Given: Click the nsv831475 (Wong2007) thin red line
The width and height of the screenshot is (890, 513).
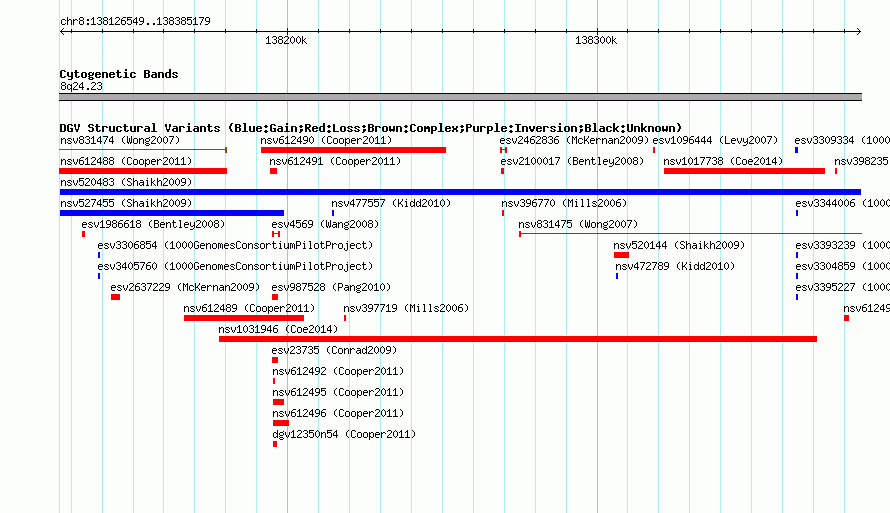Looking at the screenshot, I should pyautogui.click(x=690, y=233).
